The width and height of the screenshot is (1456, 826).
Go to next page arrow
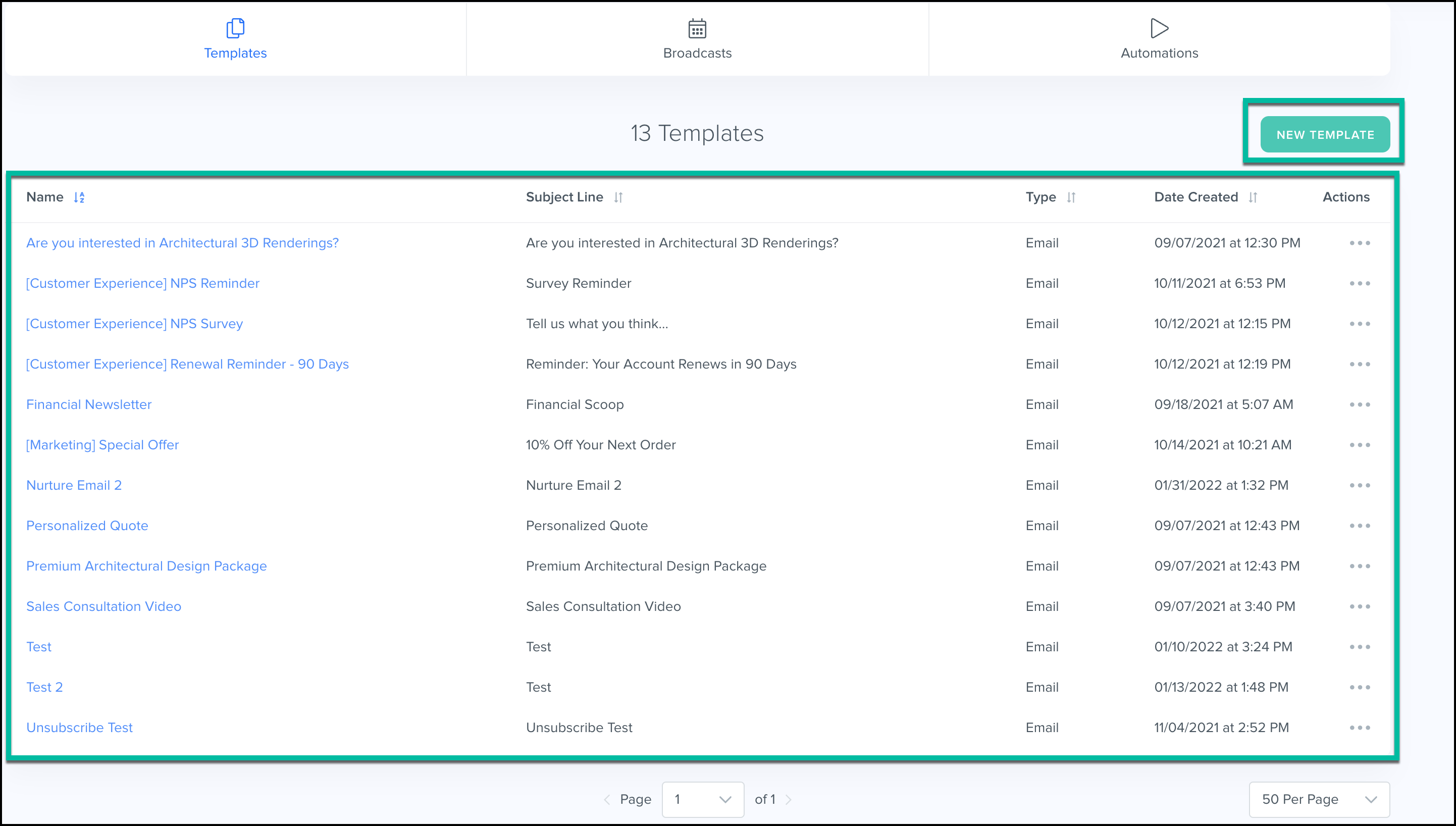point(789,799)
